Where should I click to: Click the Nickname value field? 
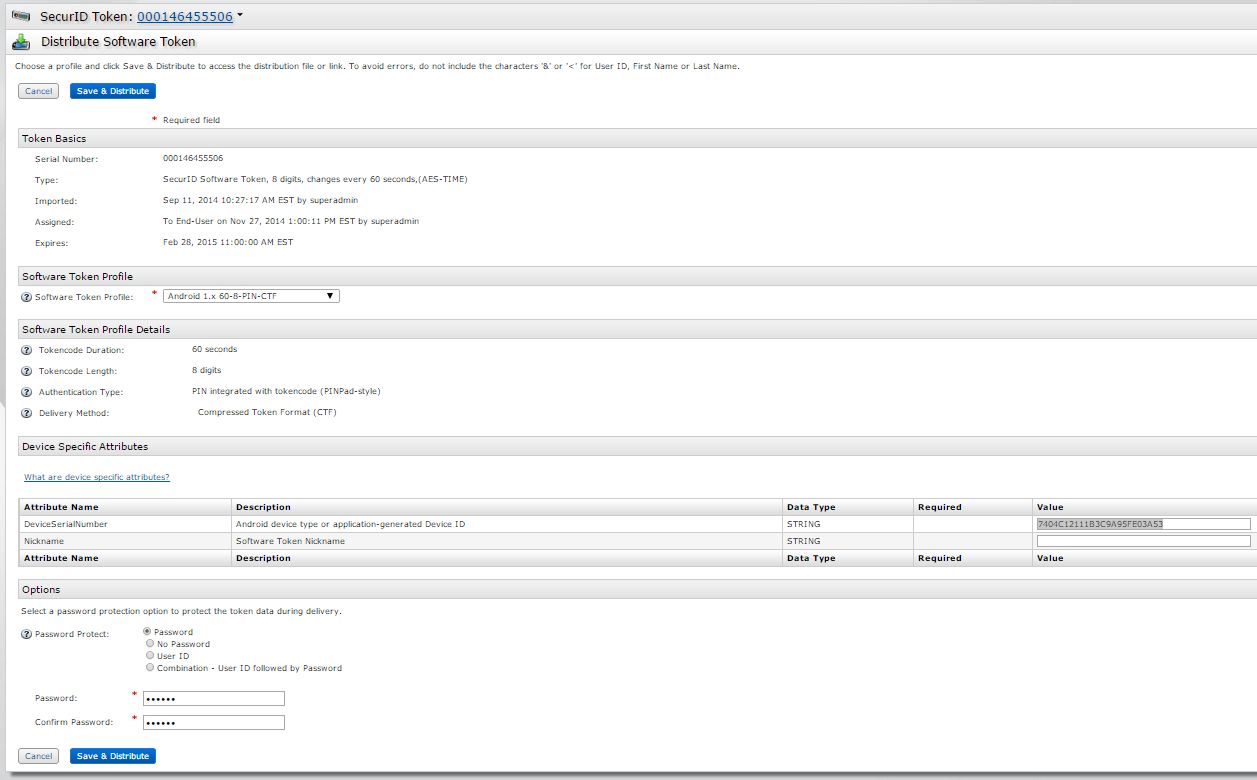(x=1144, y=541)
